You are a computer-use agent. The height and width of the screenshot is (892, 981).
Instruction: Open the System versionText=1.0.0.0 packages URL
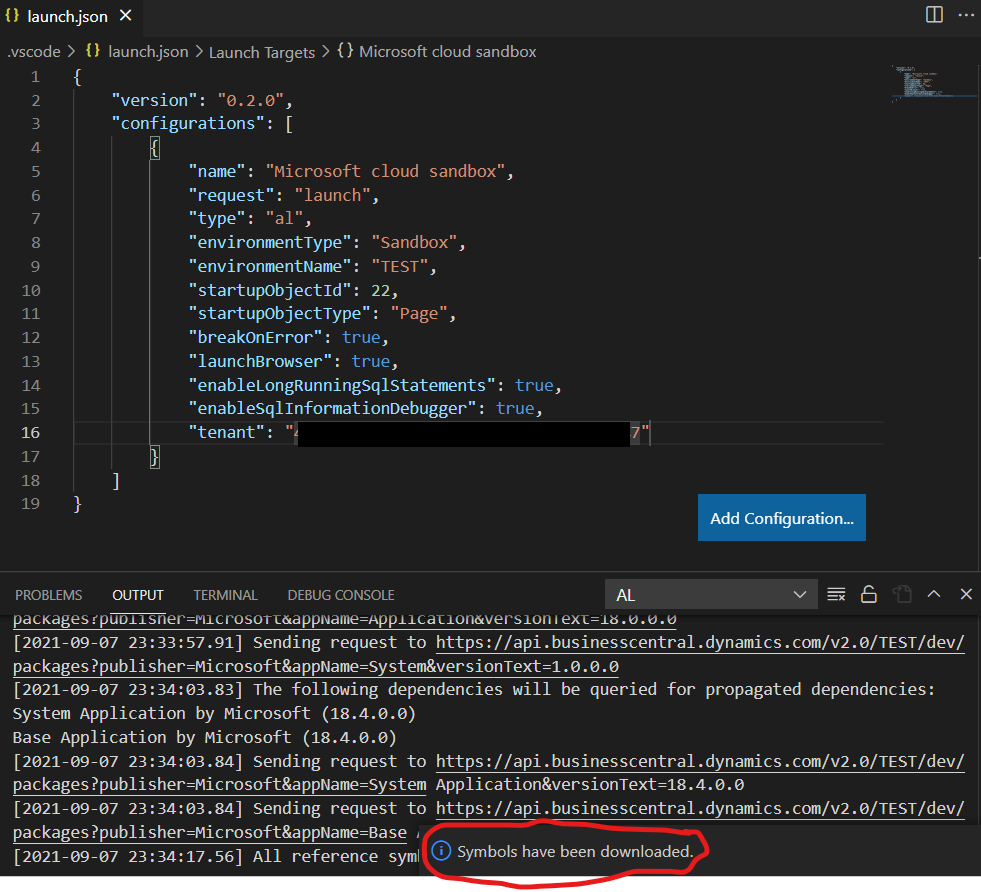coord(316,667)
